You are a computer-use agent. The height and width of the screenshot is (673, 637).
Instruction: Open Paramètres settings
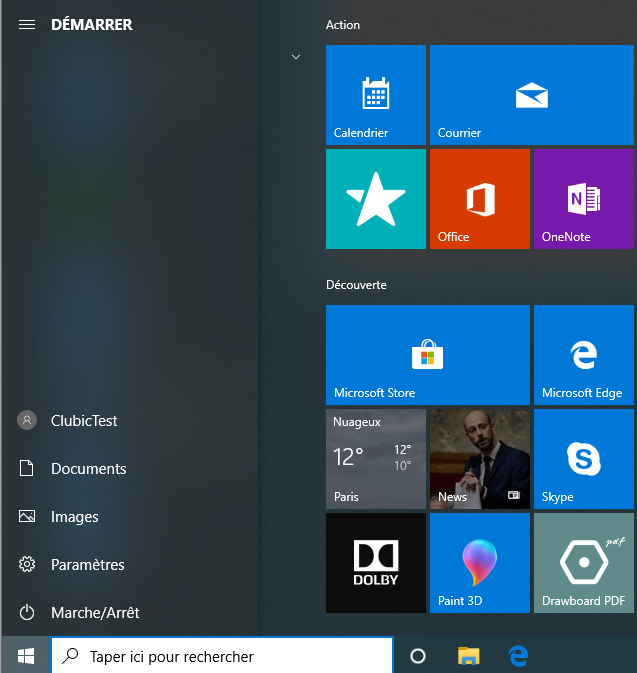coord(129,564)
